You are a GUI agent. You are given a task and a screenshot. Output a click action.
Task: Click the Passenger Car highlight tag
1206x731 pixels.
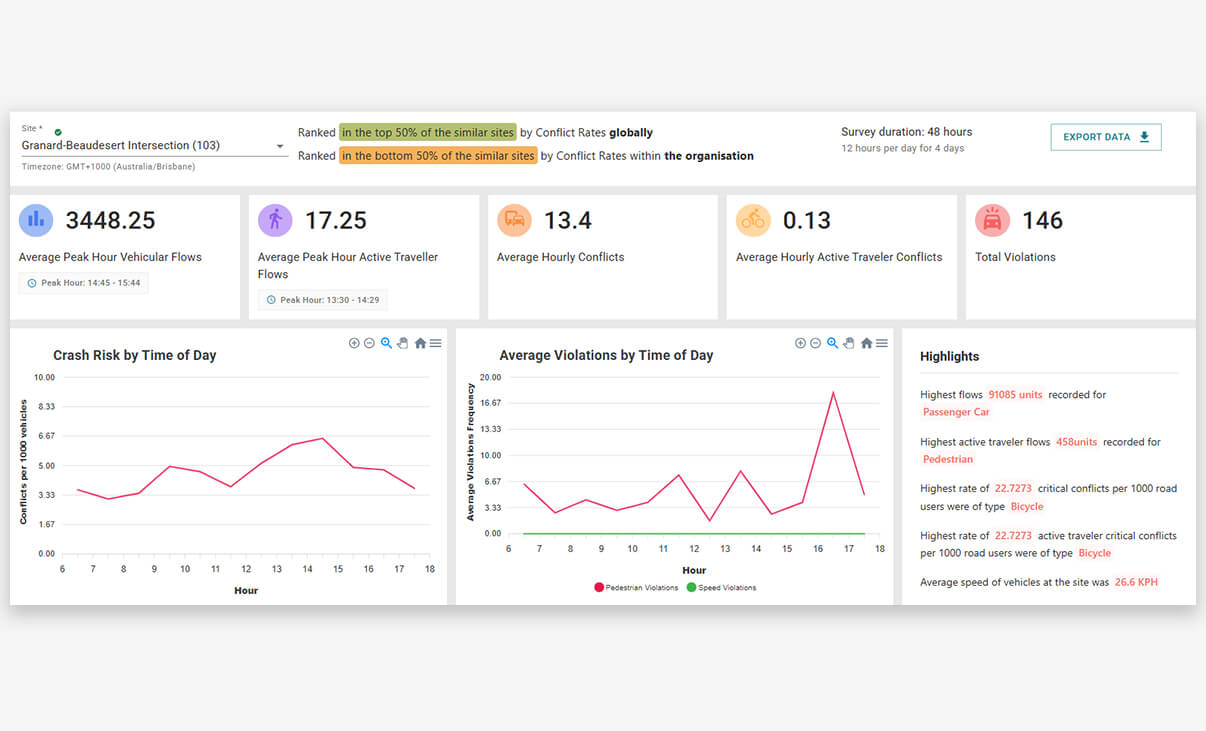click(x=956, y=412)
